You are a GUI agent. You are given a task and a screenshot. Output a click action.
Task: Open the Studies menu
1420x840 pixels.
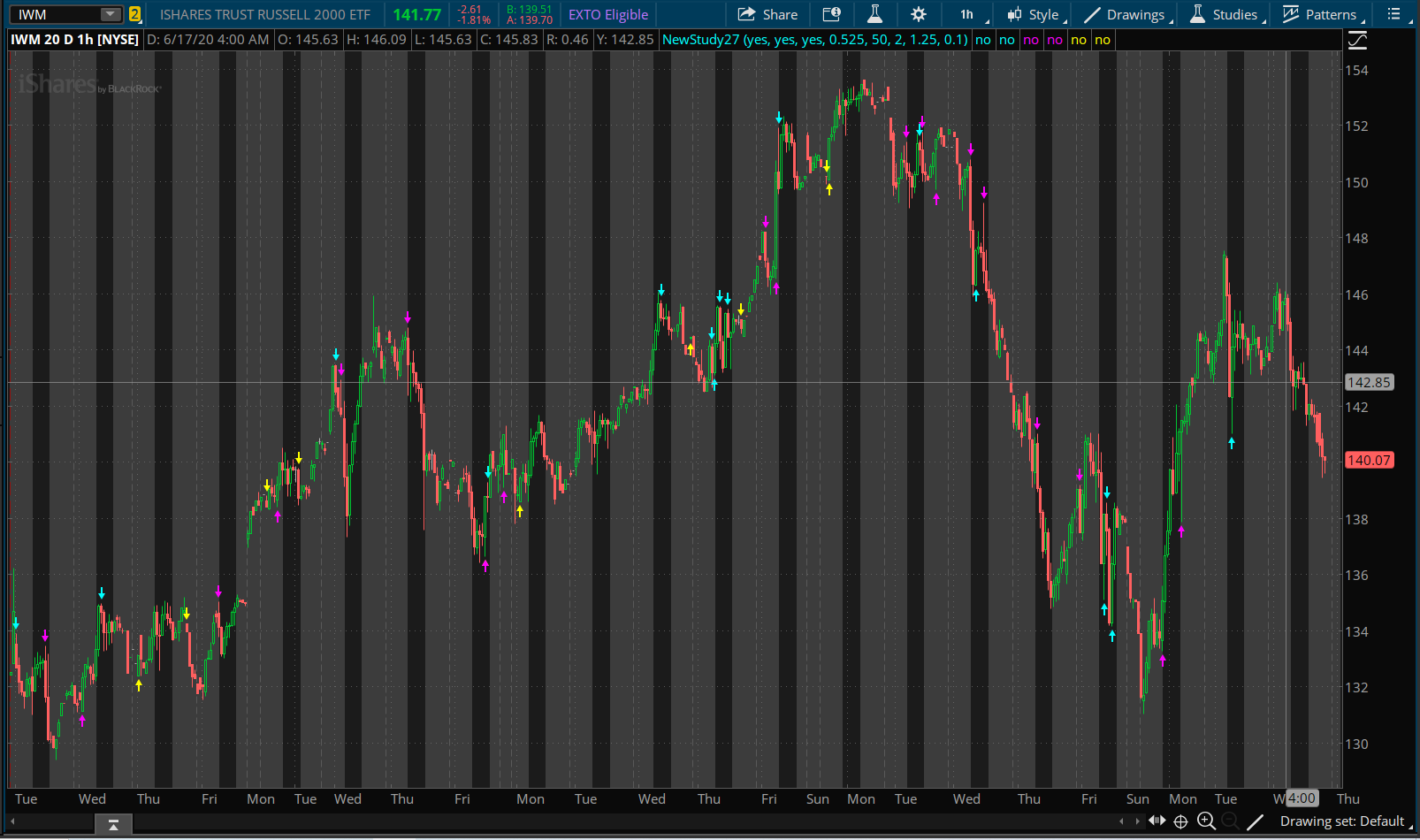coord(1227,14)
